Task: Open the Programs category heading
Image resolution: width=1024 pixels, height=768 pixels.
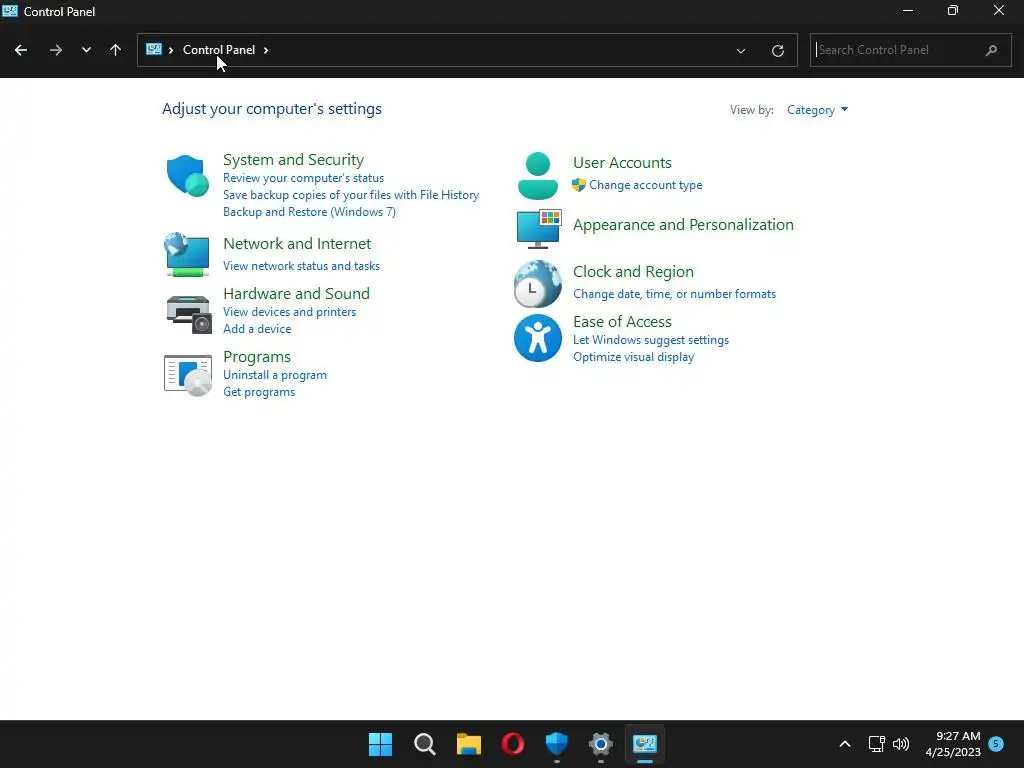Action: coord(257,357)
